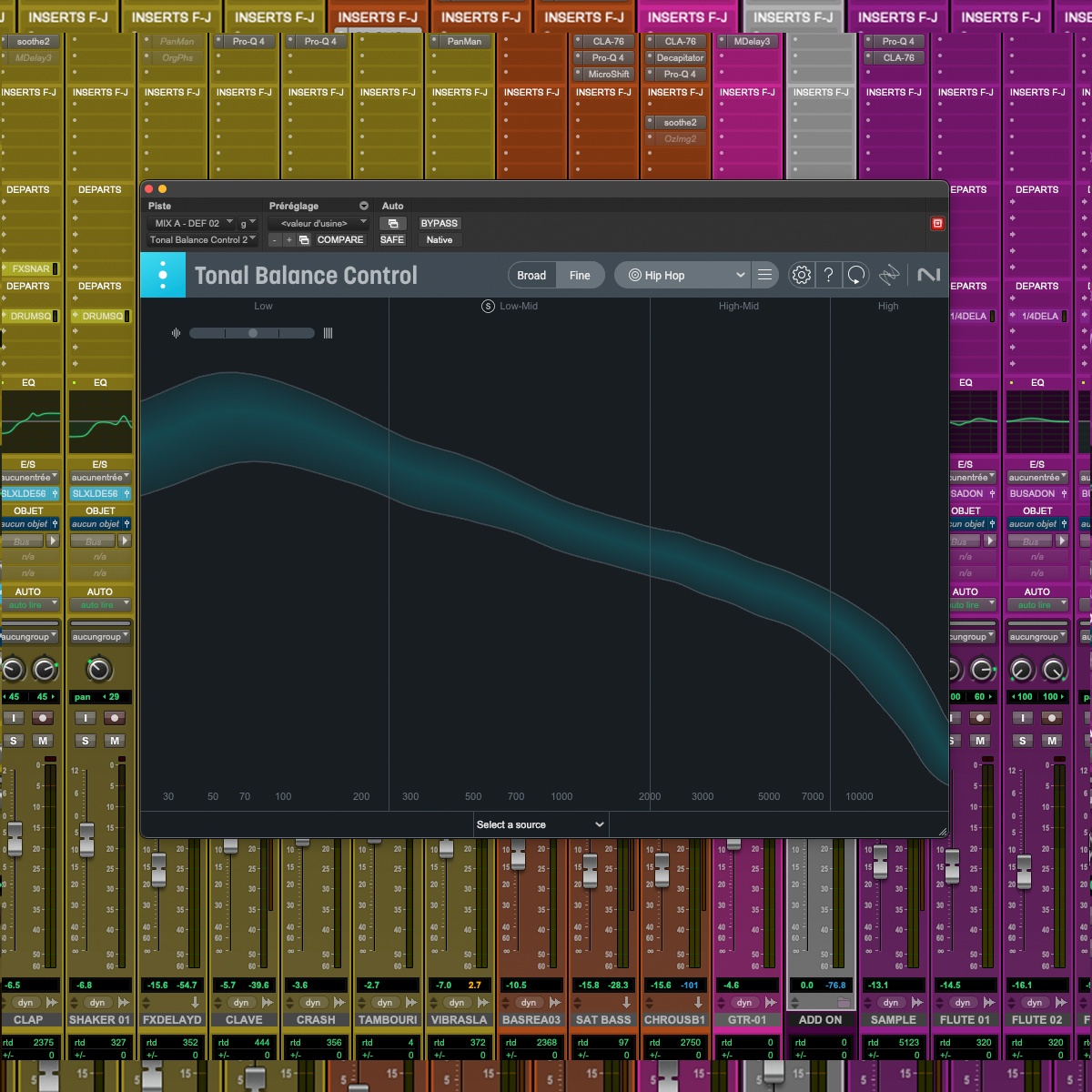Toggle plugin BYPASS
This screenshot has height=1092, width=1092.
coord(439,223)
